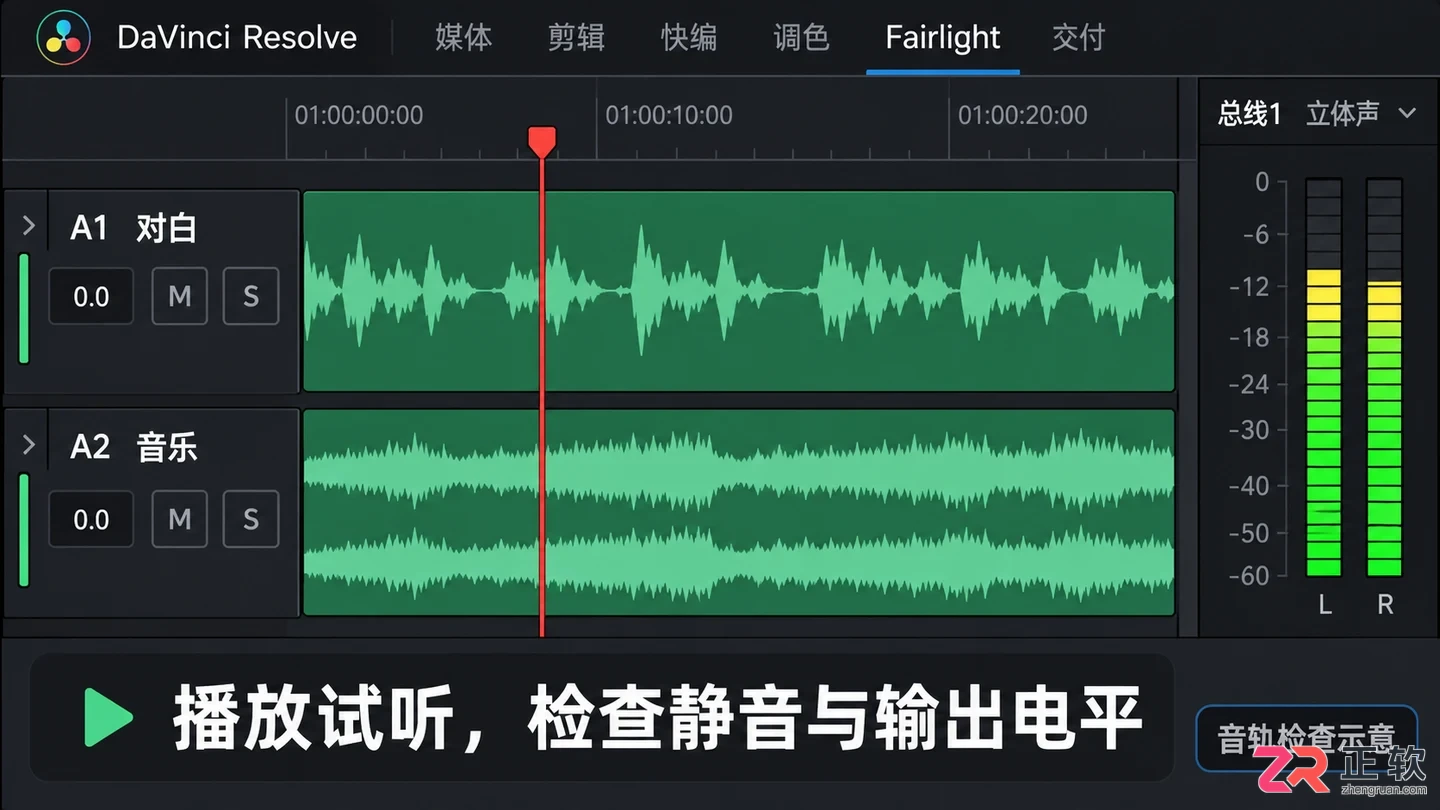Expand the A1 对白 track header
Image resolution: width=1440 pixels, height=810 pixels.
(28, 226)
